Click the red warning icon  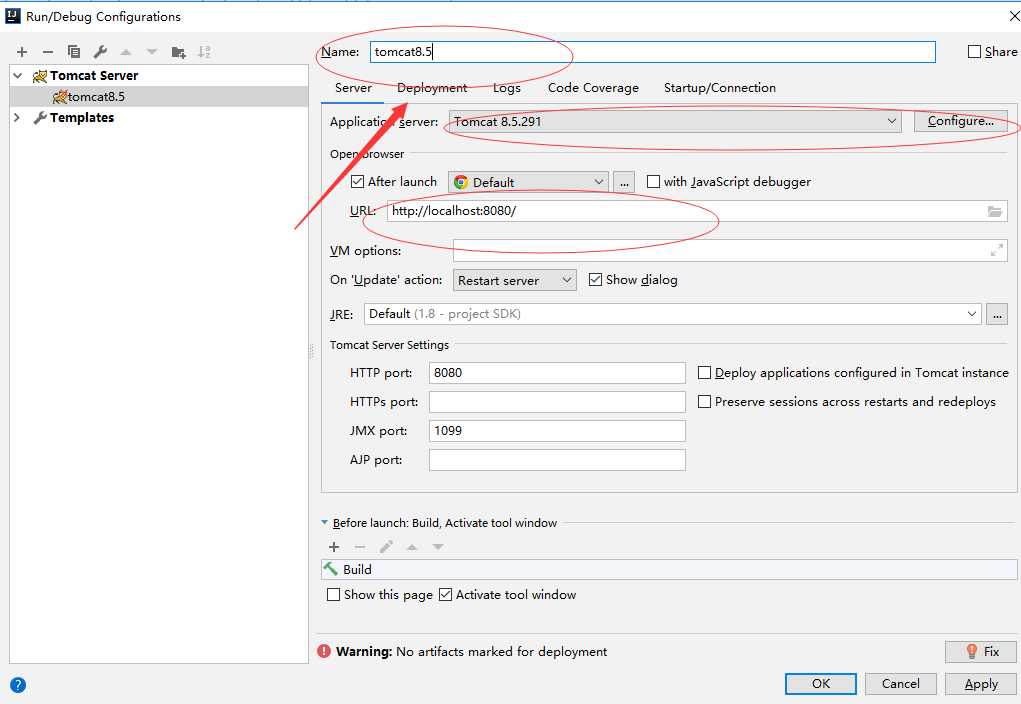click(324, 651)
